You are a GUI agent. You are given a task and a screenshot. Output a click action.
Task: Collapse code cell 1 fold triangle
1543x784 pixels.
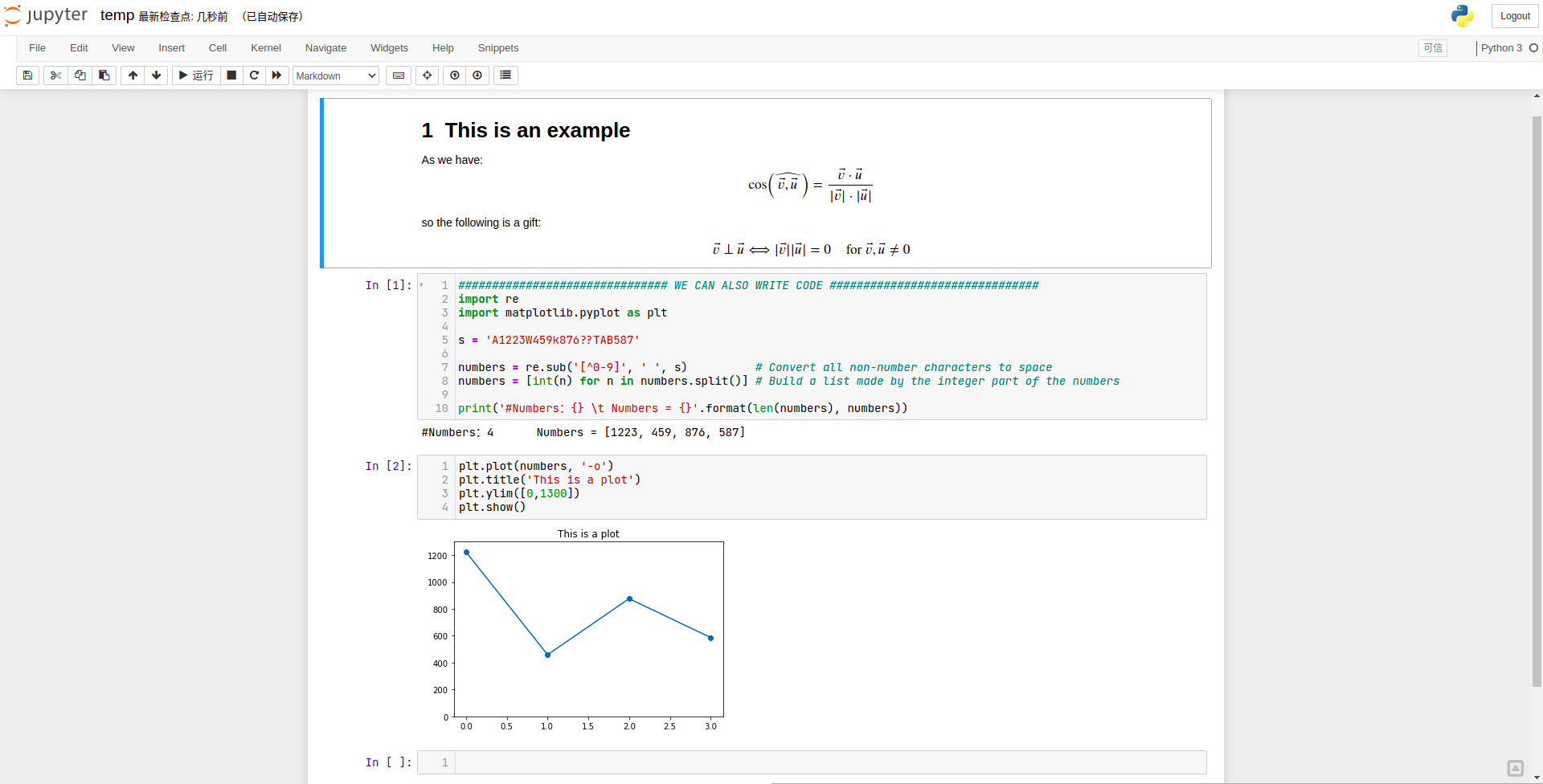coord(421,285)
